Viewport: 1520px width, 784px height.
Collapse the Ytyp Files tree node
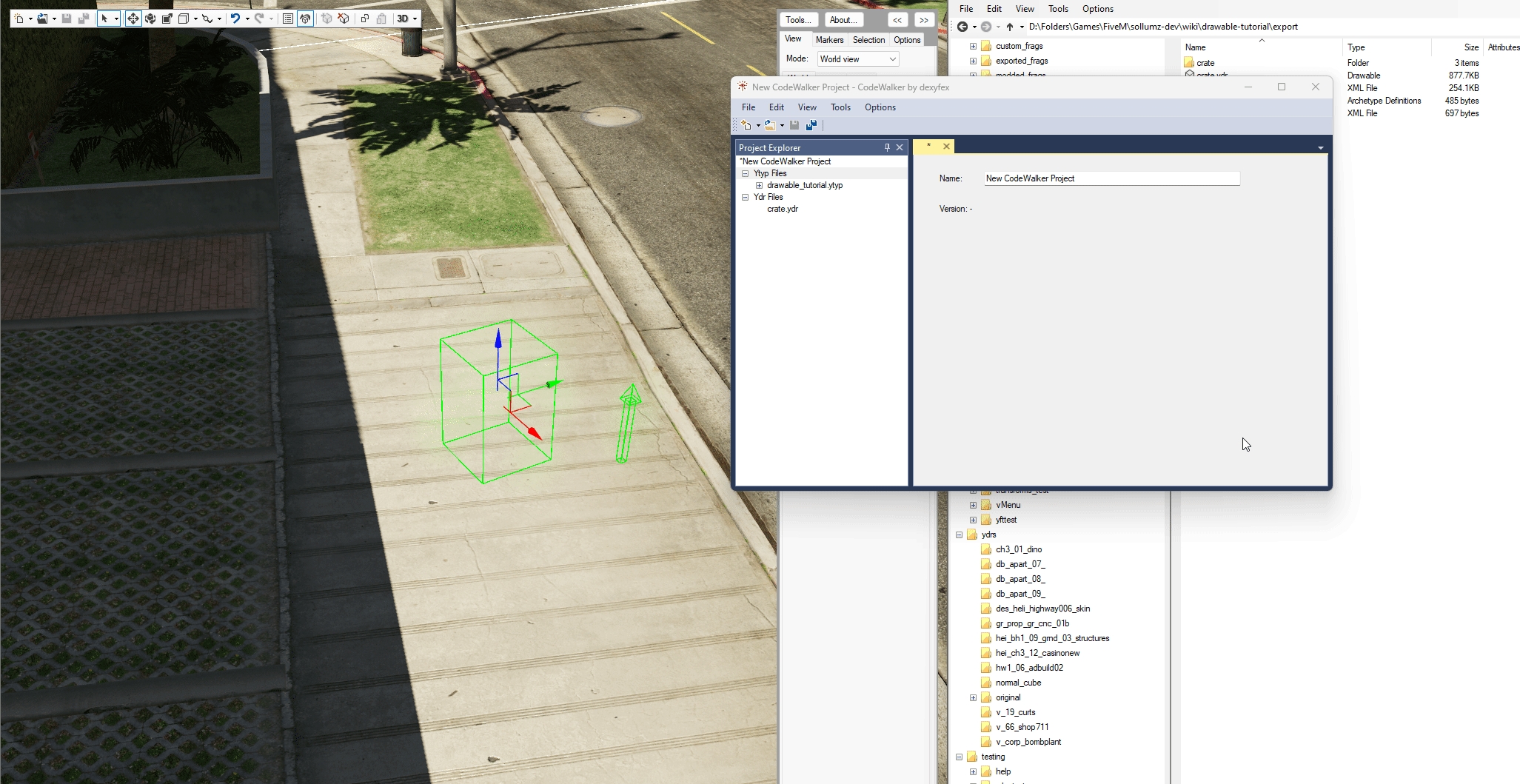click(746, 173)
